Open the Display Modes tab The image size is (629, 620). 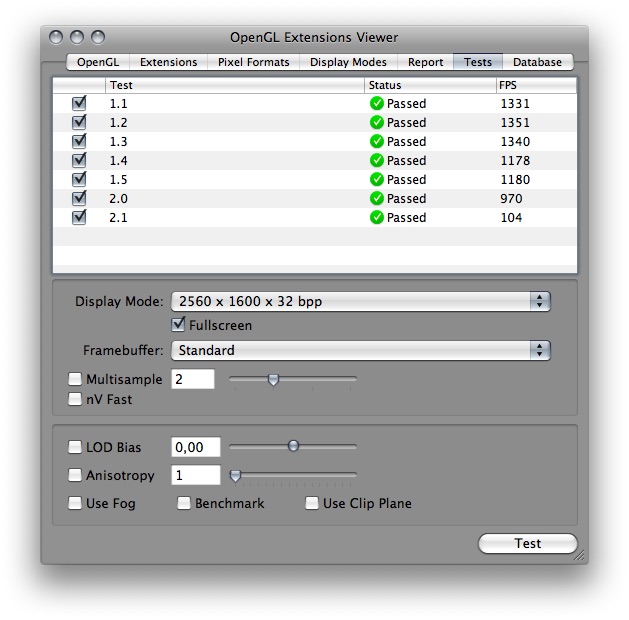coord(348,62)
